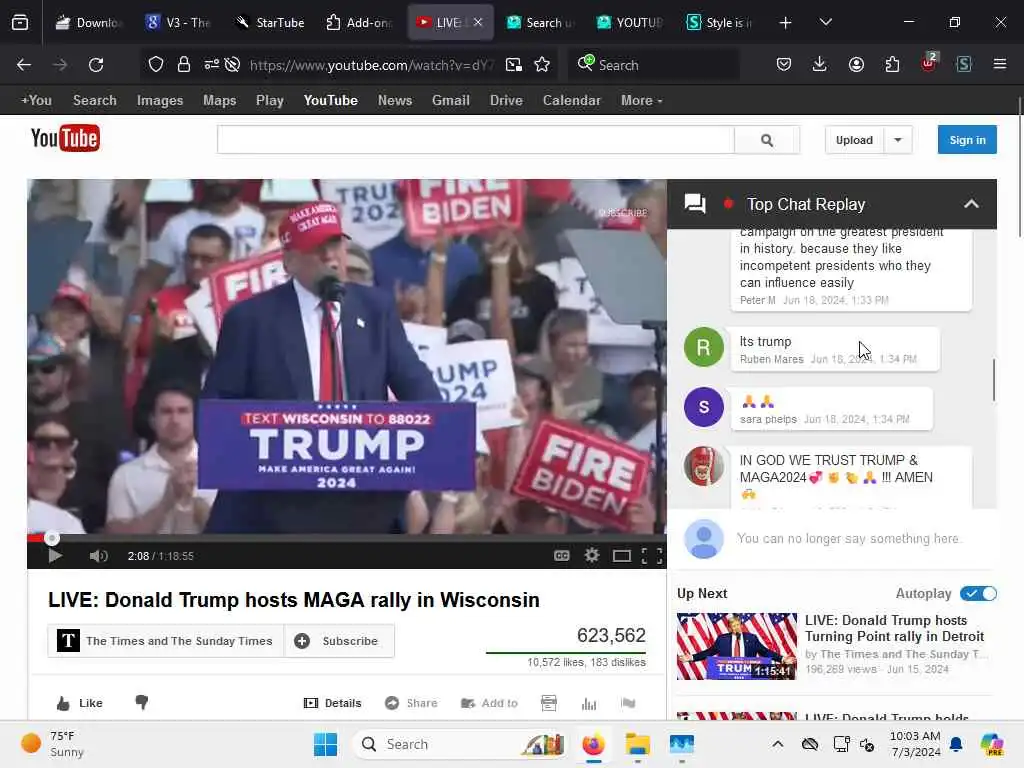
Task: List all tabs dropdown arrow
Action: (825, 22)
